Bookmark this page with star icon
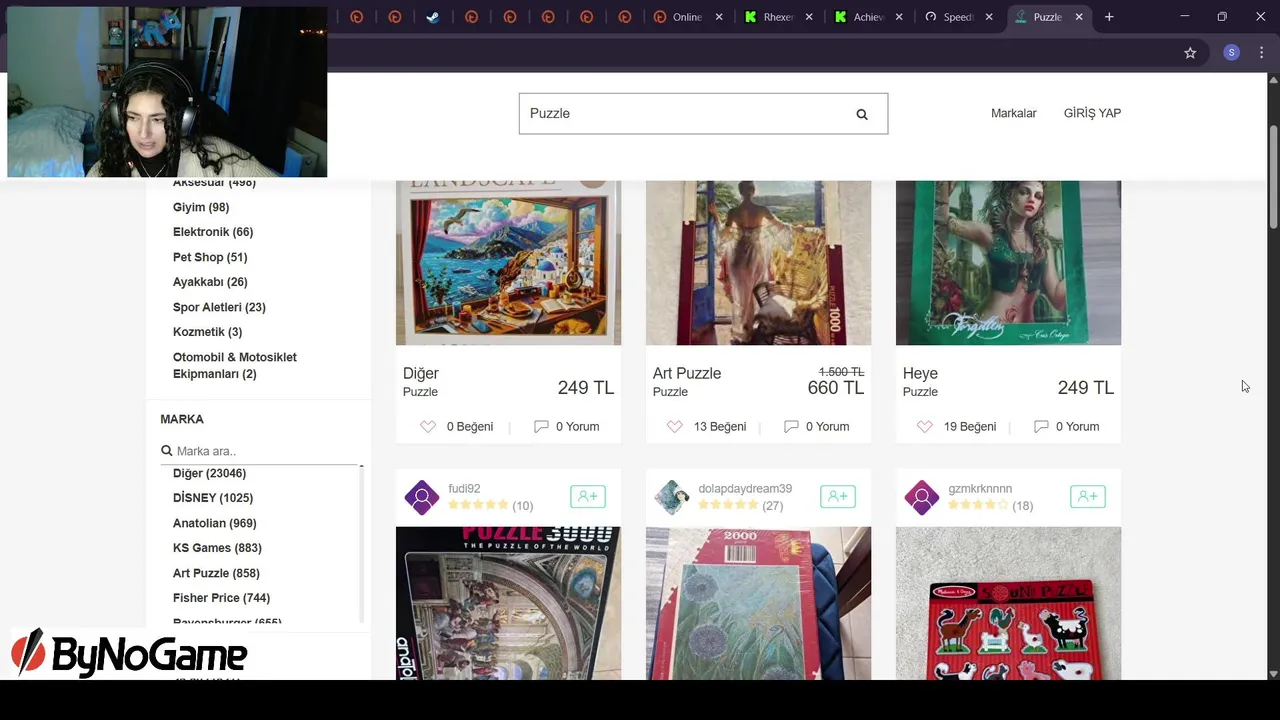The width and height of the screenshot is (1280, 720). 1190,53
